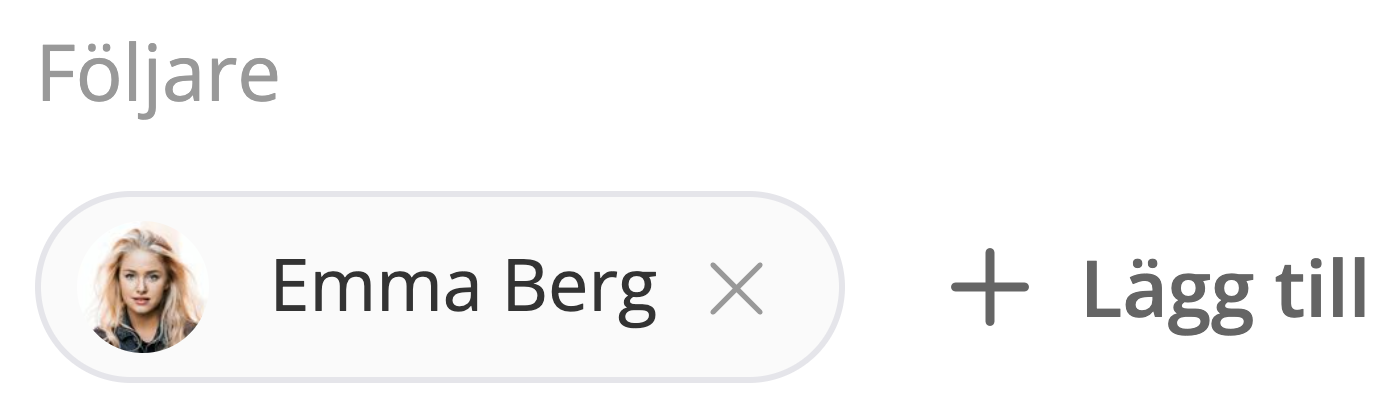
Task: Tap Emma Berg's round profile photo
Action: [x=143, y=287]
